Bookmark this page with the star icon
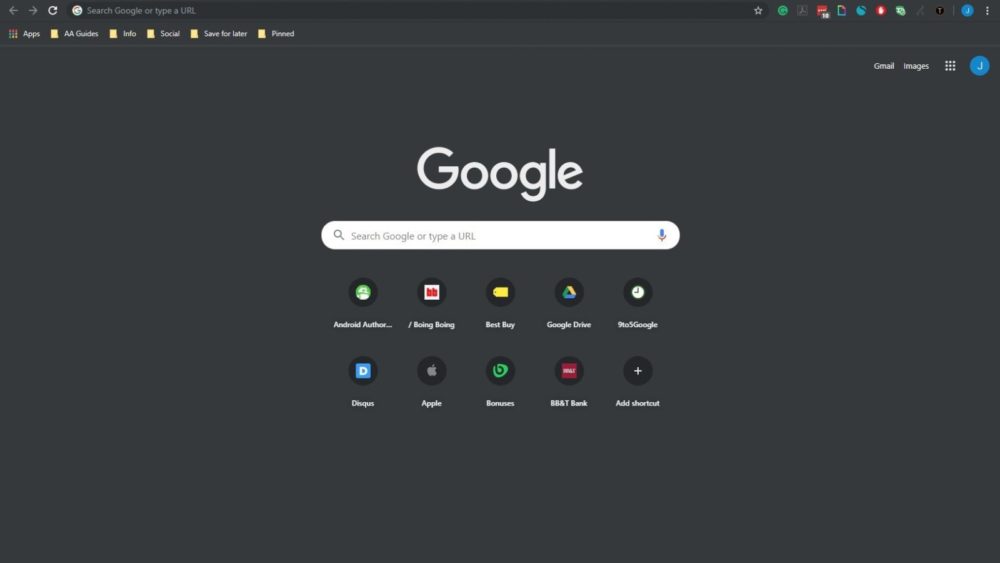 [758, 10]
